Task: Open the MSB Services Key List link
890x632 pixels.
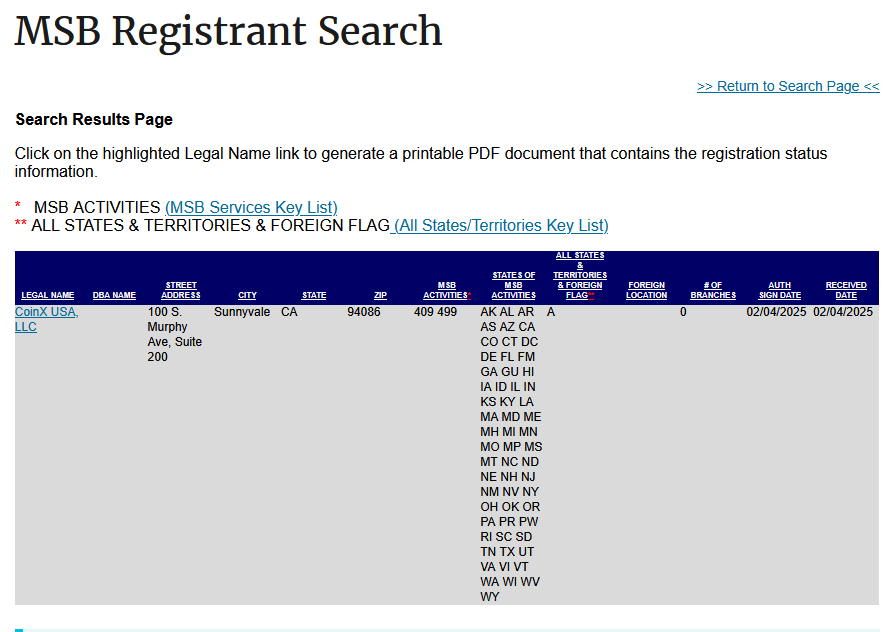Action: pos(251,207)
